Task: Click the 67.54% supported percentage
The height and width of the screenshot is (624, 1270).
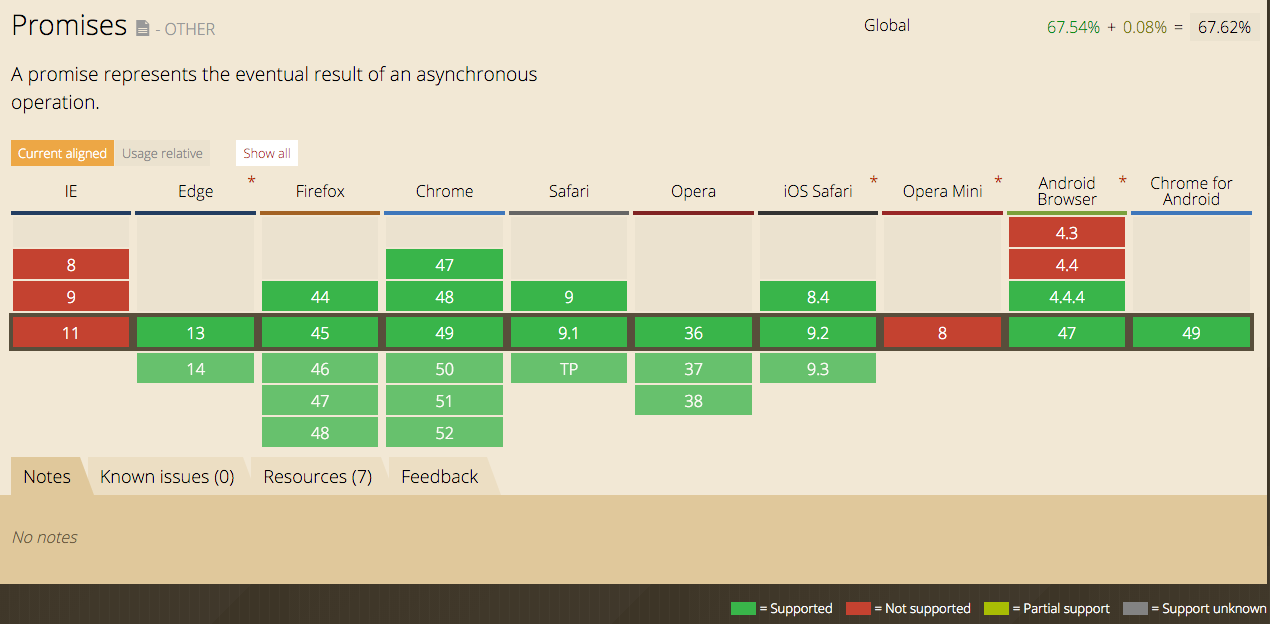Action: 1073,27
